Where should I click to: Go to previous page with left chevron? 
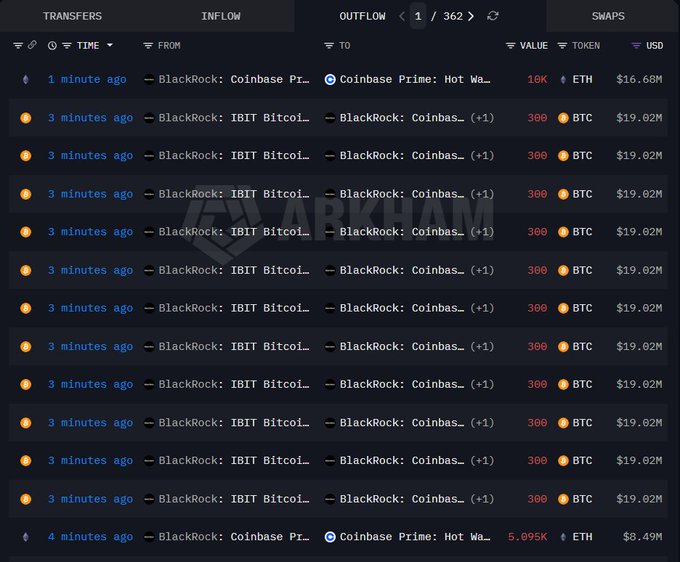tap(402, 16)
